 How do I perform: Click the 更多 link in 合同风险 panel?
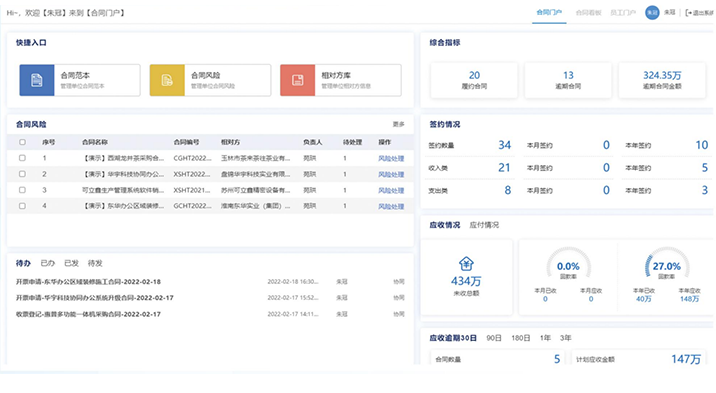(399, 124)
